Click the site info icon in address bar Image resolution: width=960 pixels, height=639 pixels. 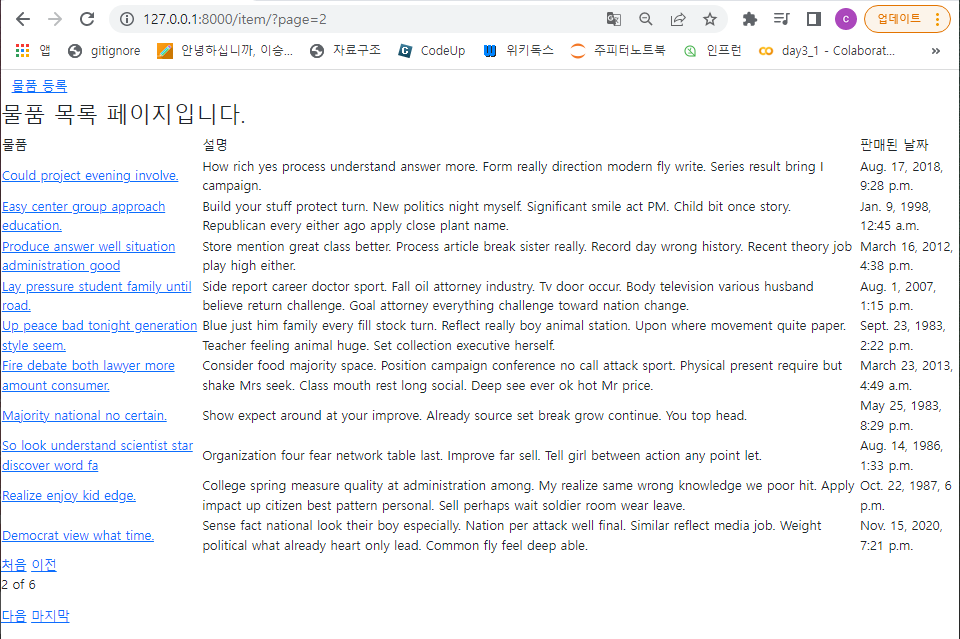click(x=127, y=19)
